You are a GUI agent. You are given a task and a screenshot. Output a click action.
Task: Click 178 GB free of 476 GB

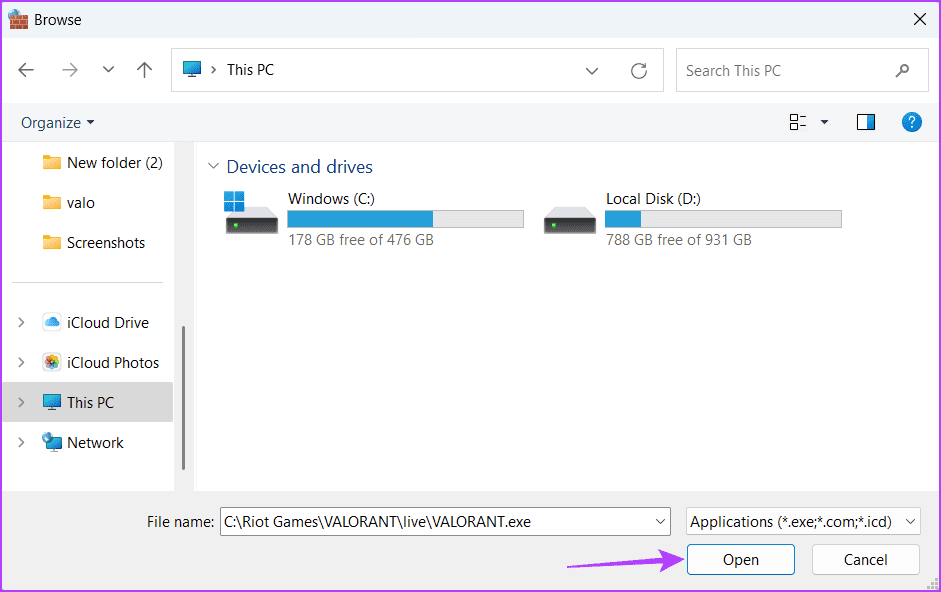pyautogui.click(x=361, y=240)
